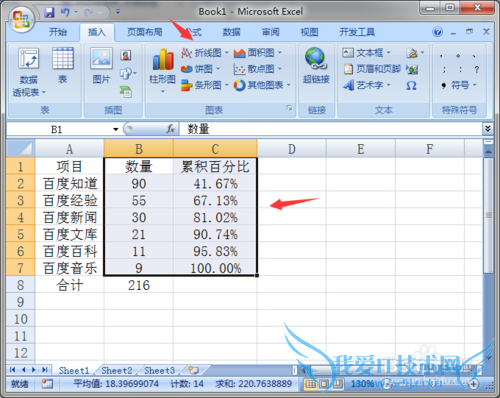
Task: Insert a new worksheet tab
Action: [193, 370]
